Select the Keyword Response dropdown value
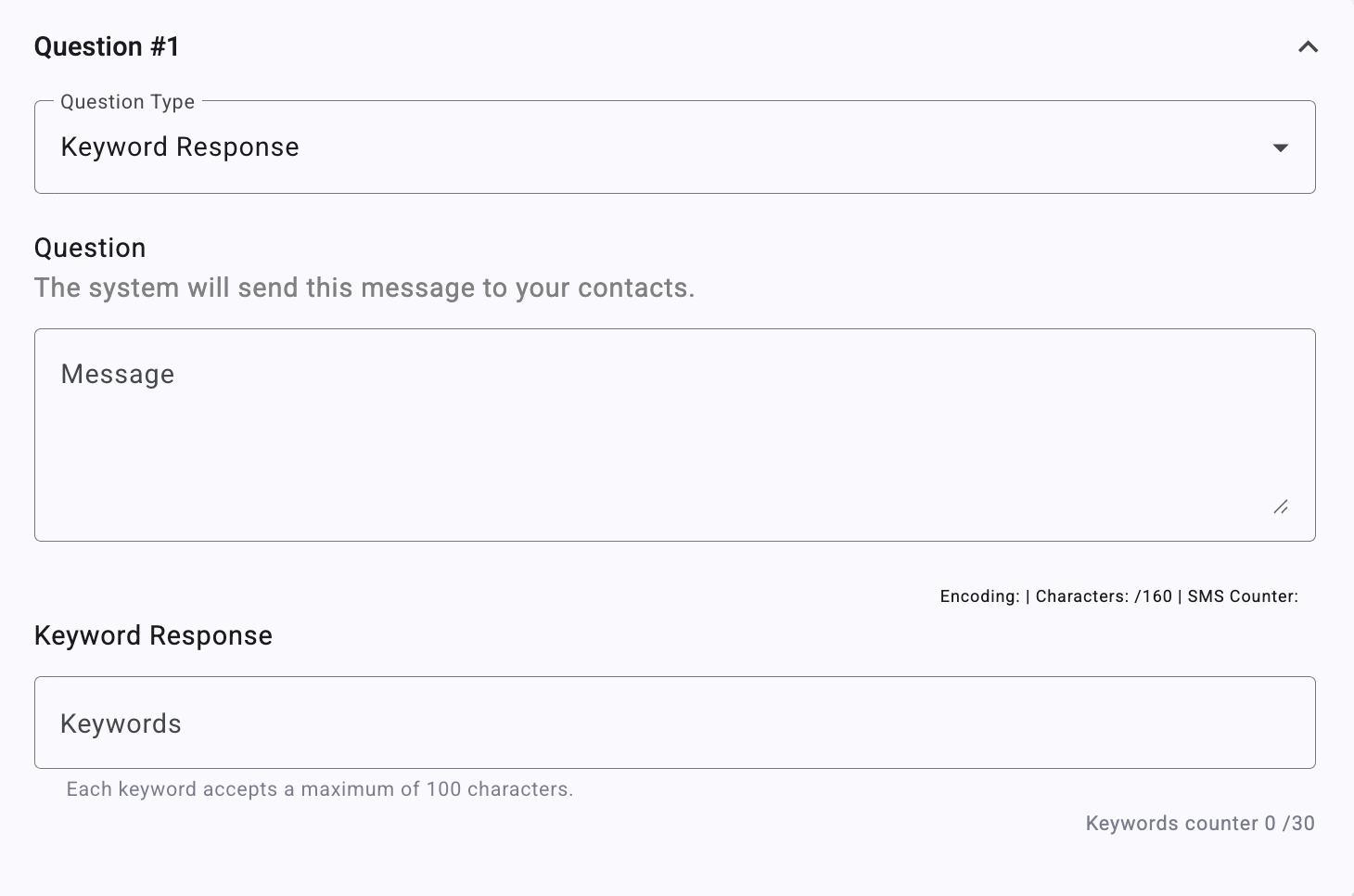Viewport: 1354px width, 896px height. coord(180,147)
